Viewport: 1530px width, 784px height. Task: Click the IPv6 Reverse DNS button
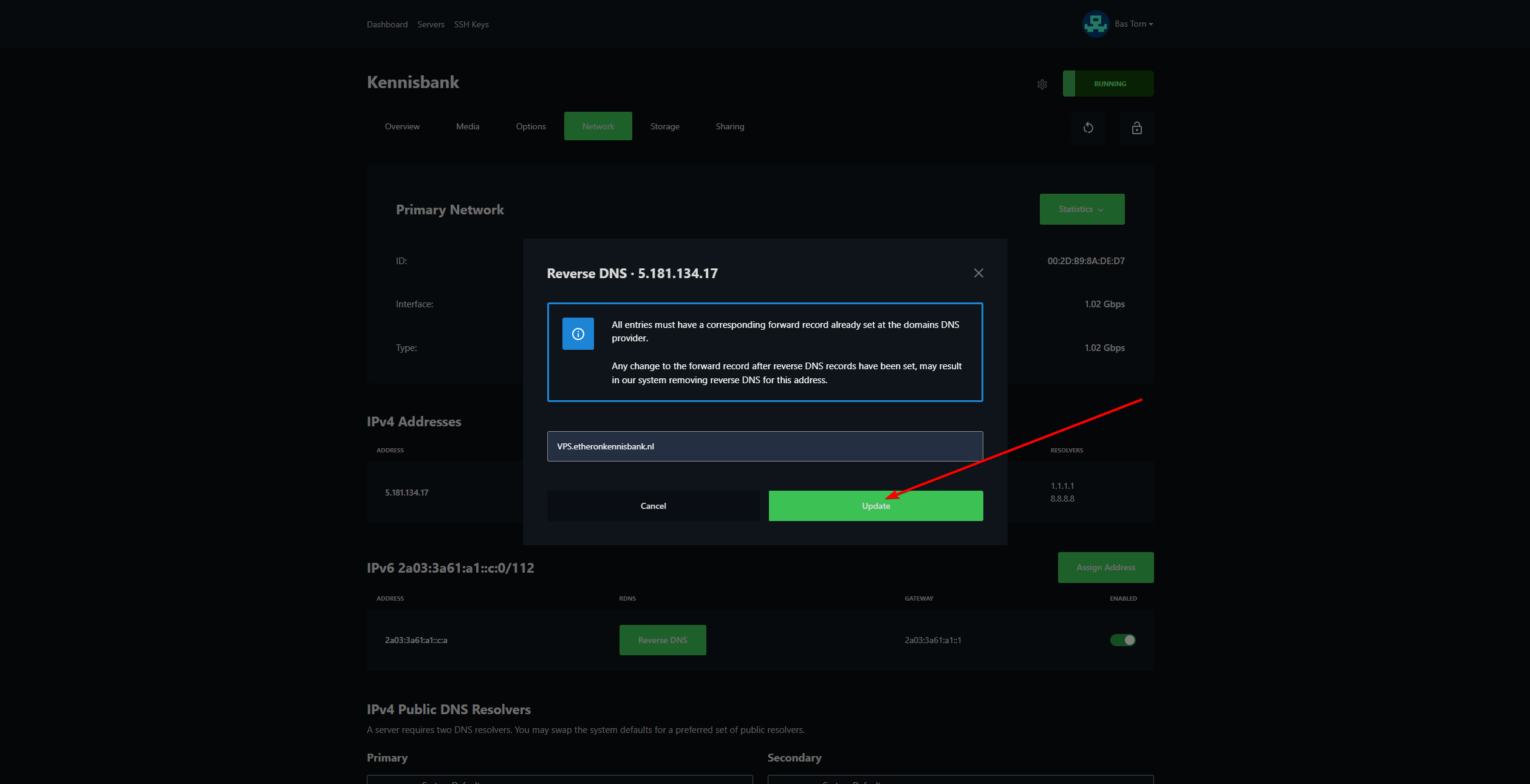point(663,640)
